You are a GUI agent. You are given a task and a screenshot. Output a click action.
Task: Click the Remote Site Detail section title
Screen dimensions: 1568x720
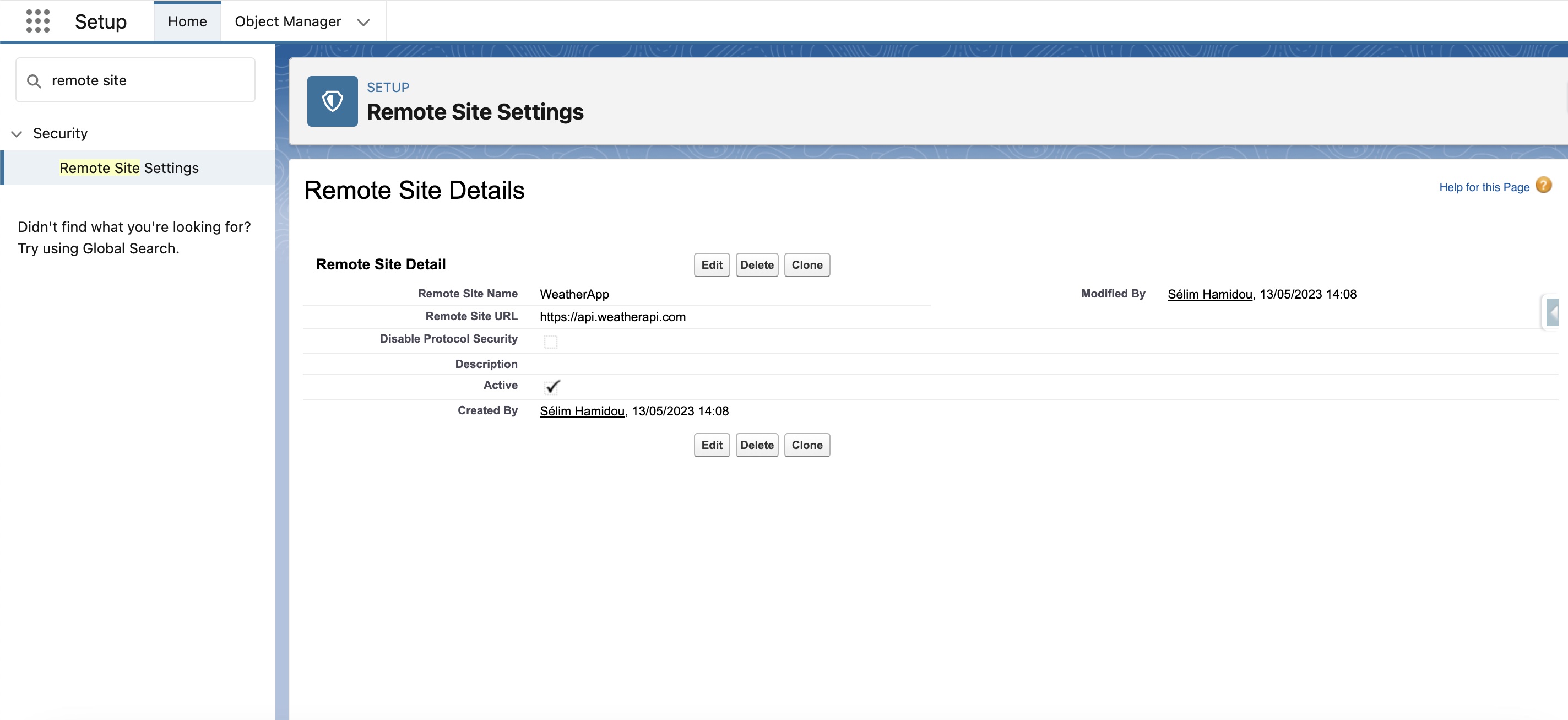[381, 265]
